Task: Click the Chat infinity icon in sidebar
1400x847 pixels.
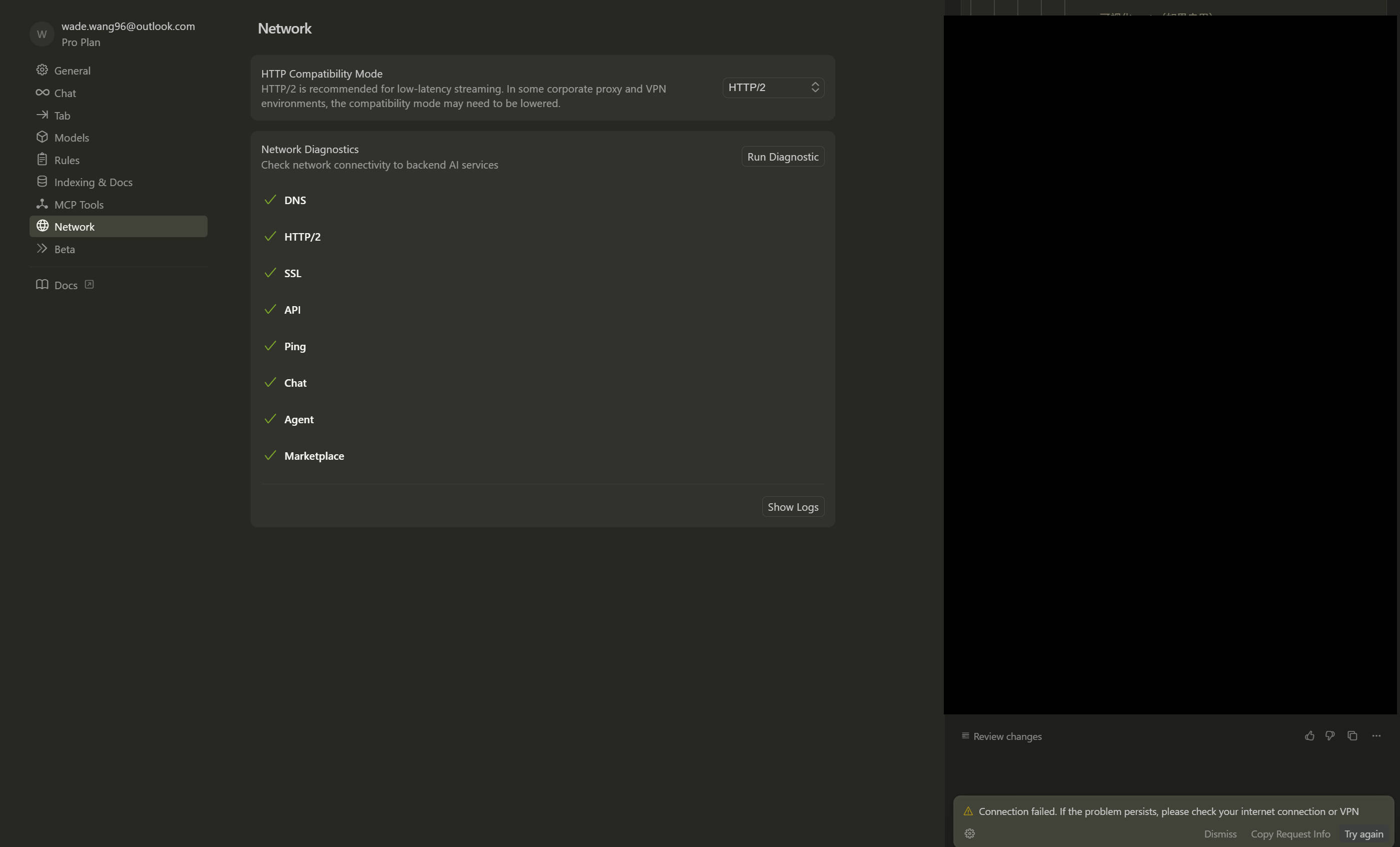Action: [42, 92]
